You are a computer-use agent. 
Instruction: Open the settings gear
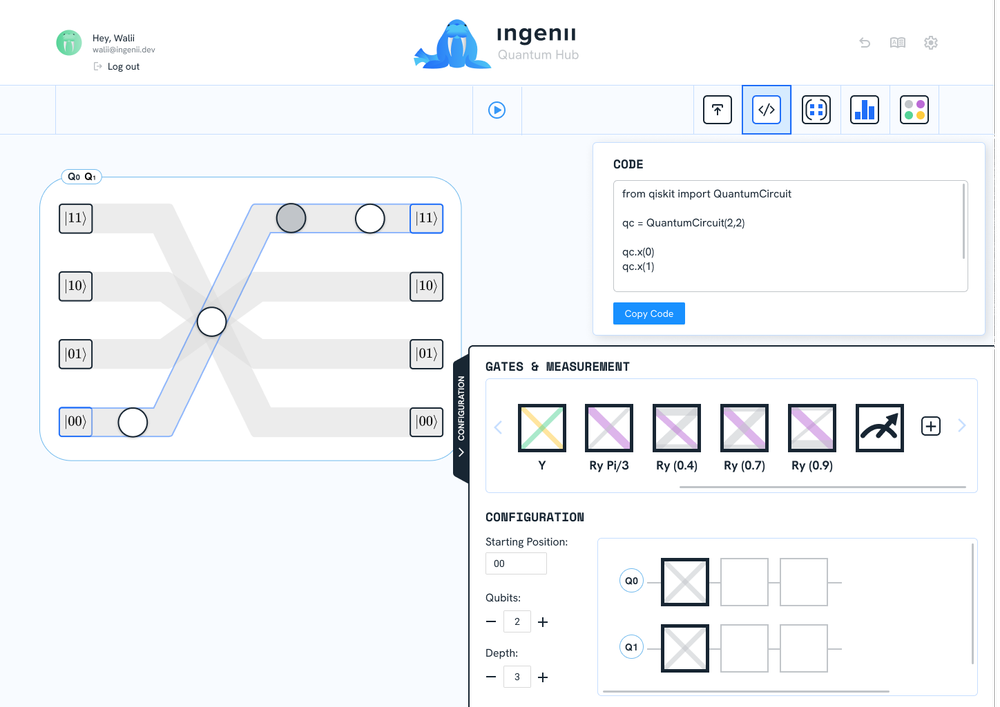point(931,43)
